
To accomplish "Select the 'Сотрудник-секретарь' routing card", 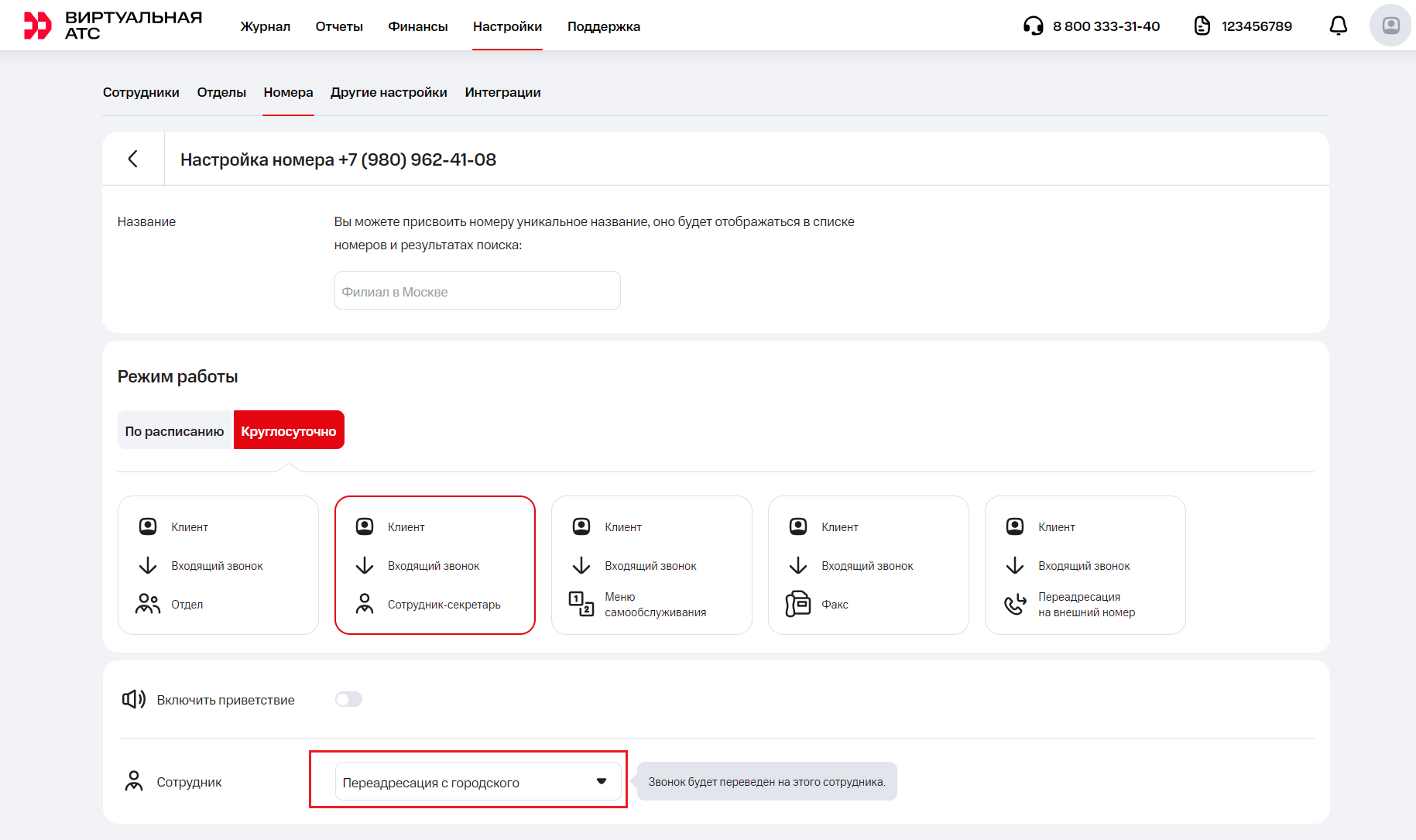I will pyautogui.click(x=435, y=565).
